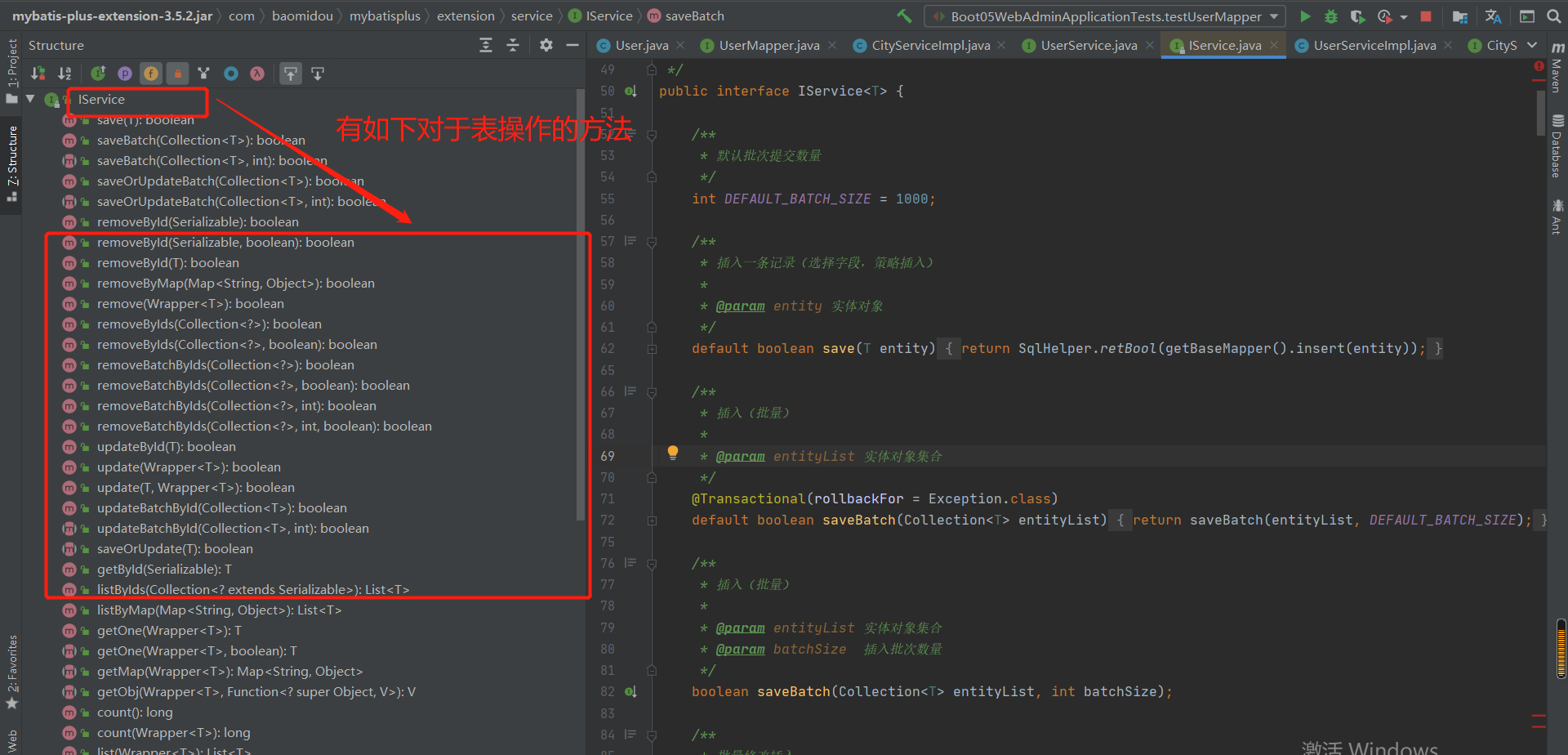Collapse Javadoc fold at line 57
1568x755 pixels.
(652, 242)
